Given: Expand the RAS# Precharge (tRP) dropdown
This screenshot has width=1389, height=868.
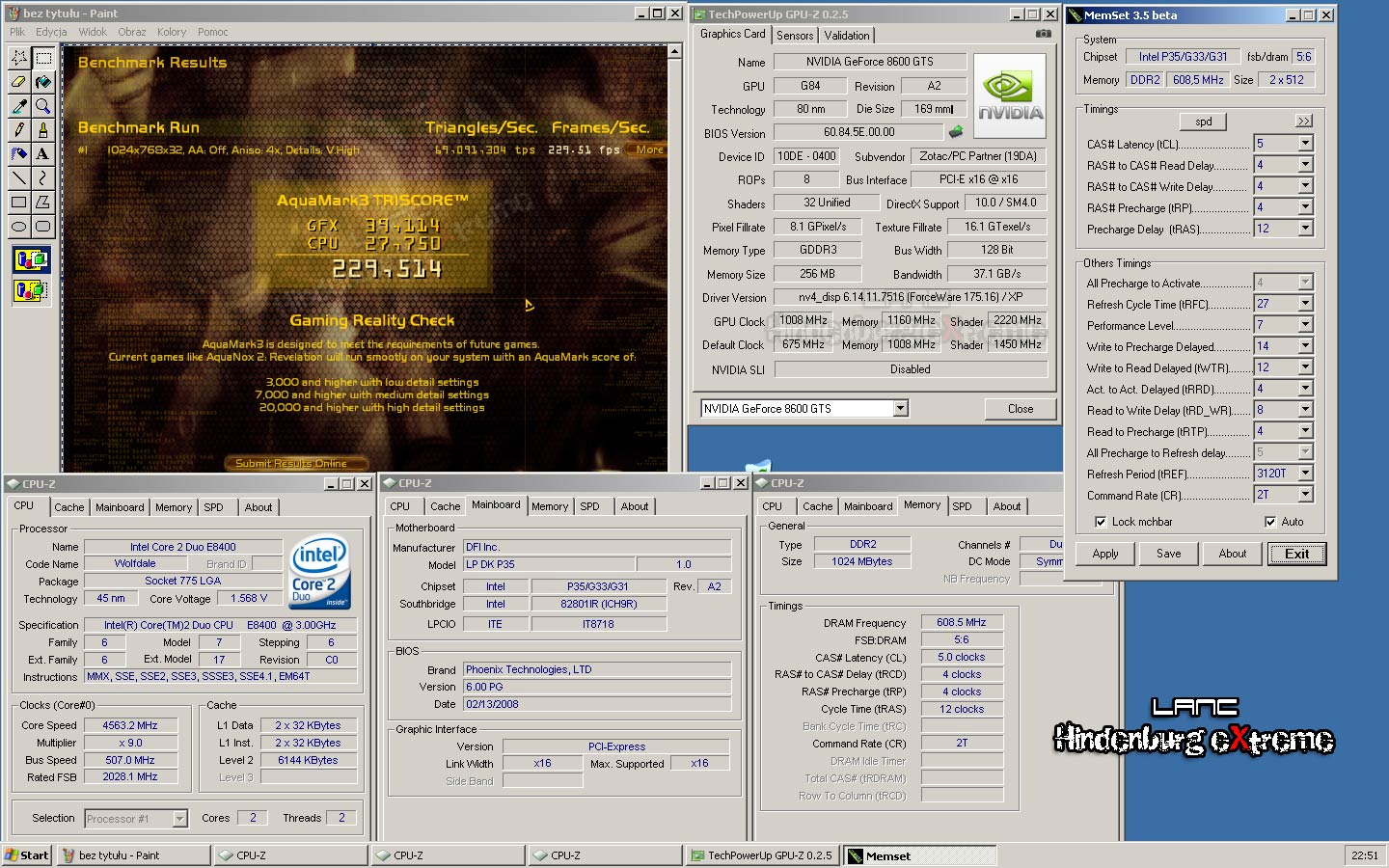Looking at the screenshot, I should tap(1305, 207).
